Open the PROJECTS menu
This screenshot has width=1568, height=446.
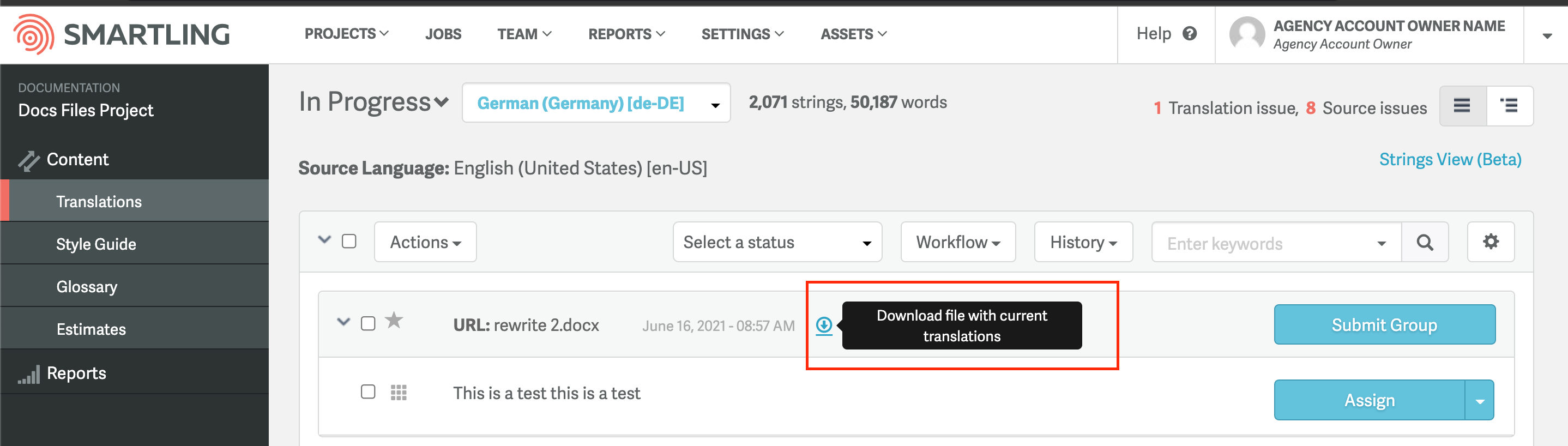click(x=346, y=34)
